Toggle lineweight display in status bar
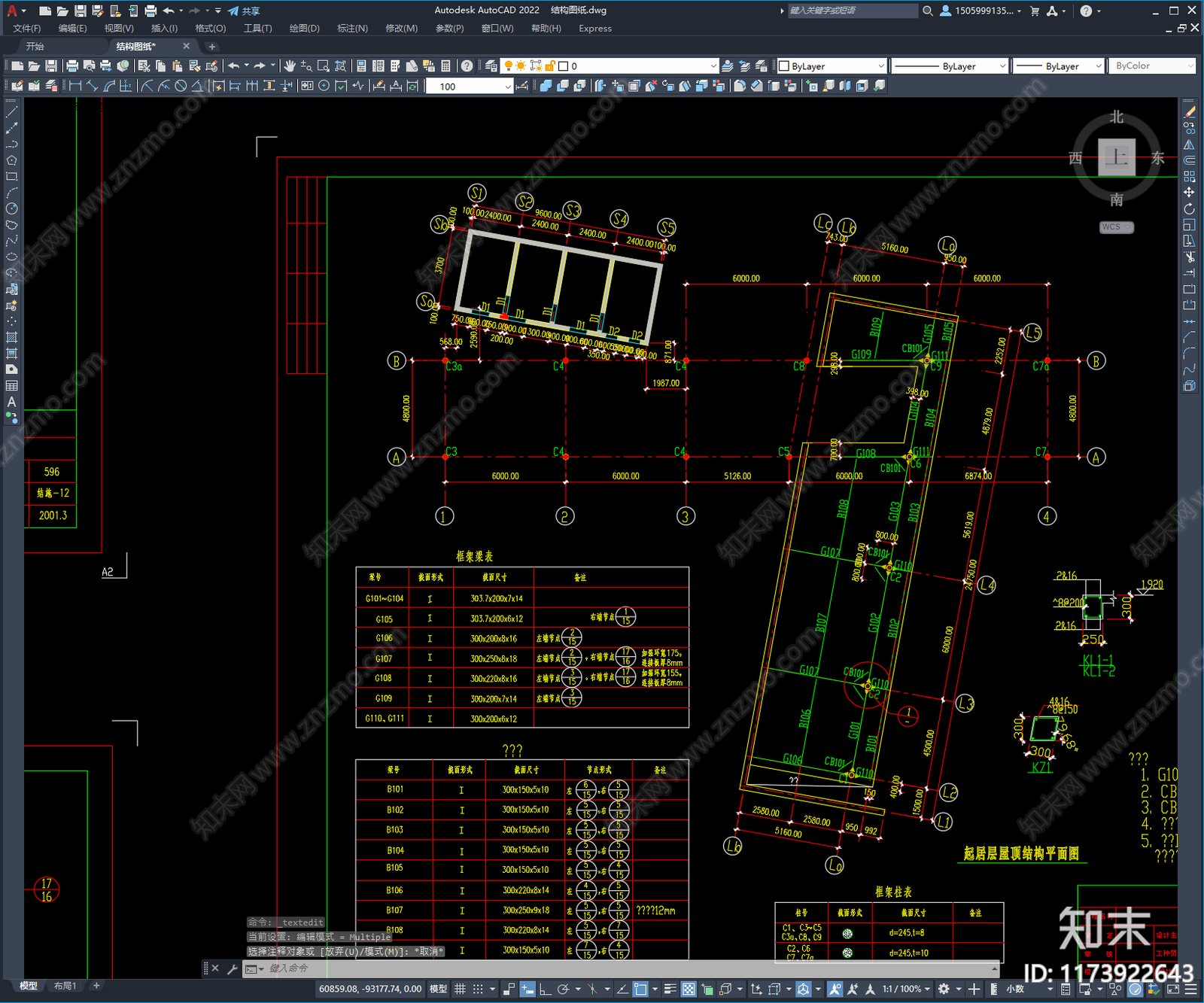This screenshot has height=1003, width=1204. coord(670,989)
